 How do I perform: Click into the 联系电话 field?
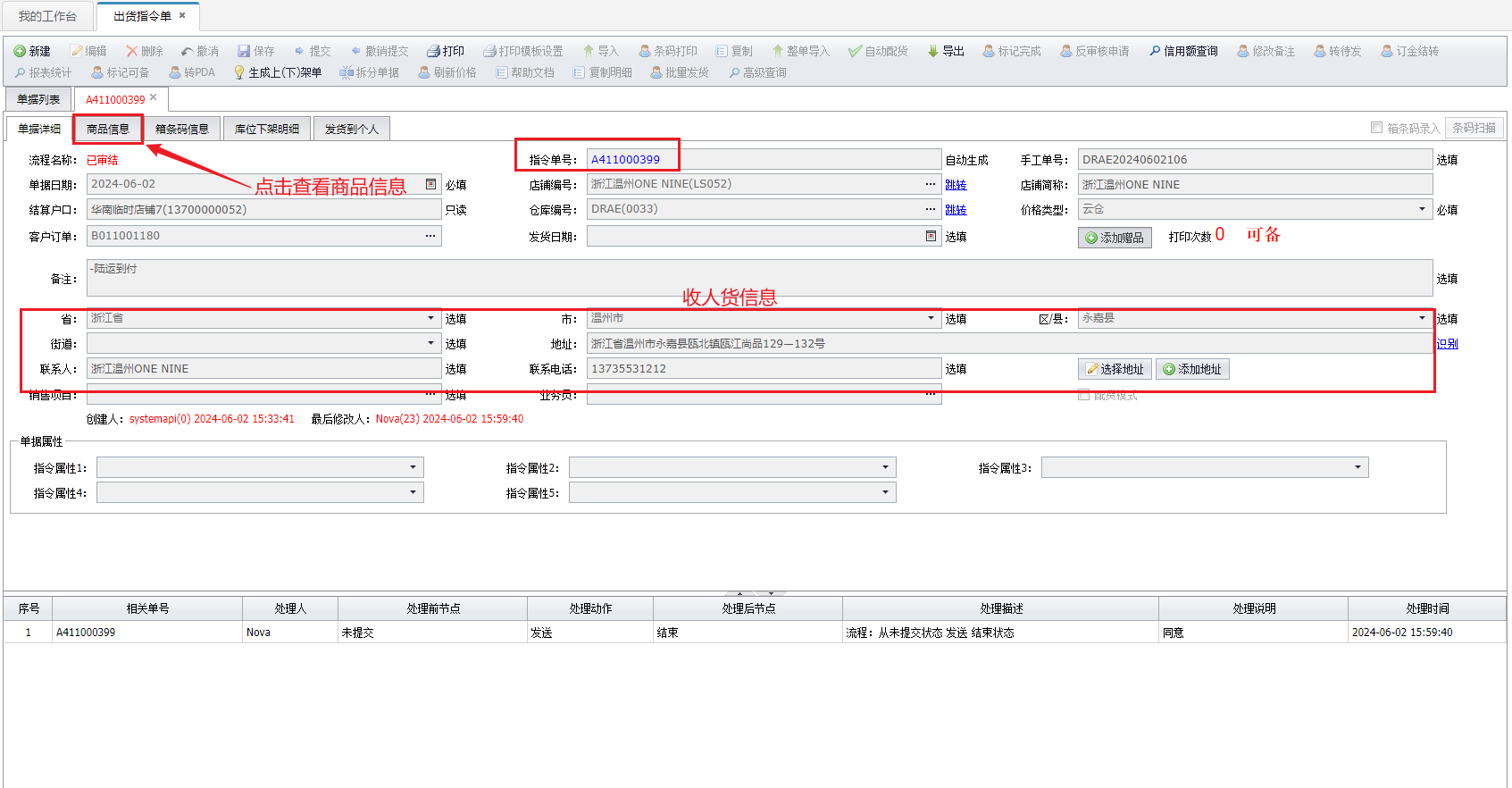[x=764, y=368]
